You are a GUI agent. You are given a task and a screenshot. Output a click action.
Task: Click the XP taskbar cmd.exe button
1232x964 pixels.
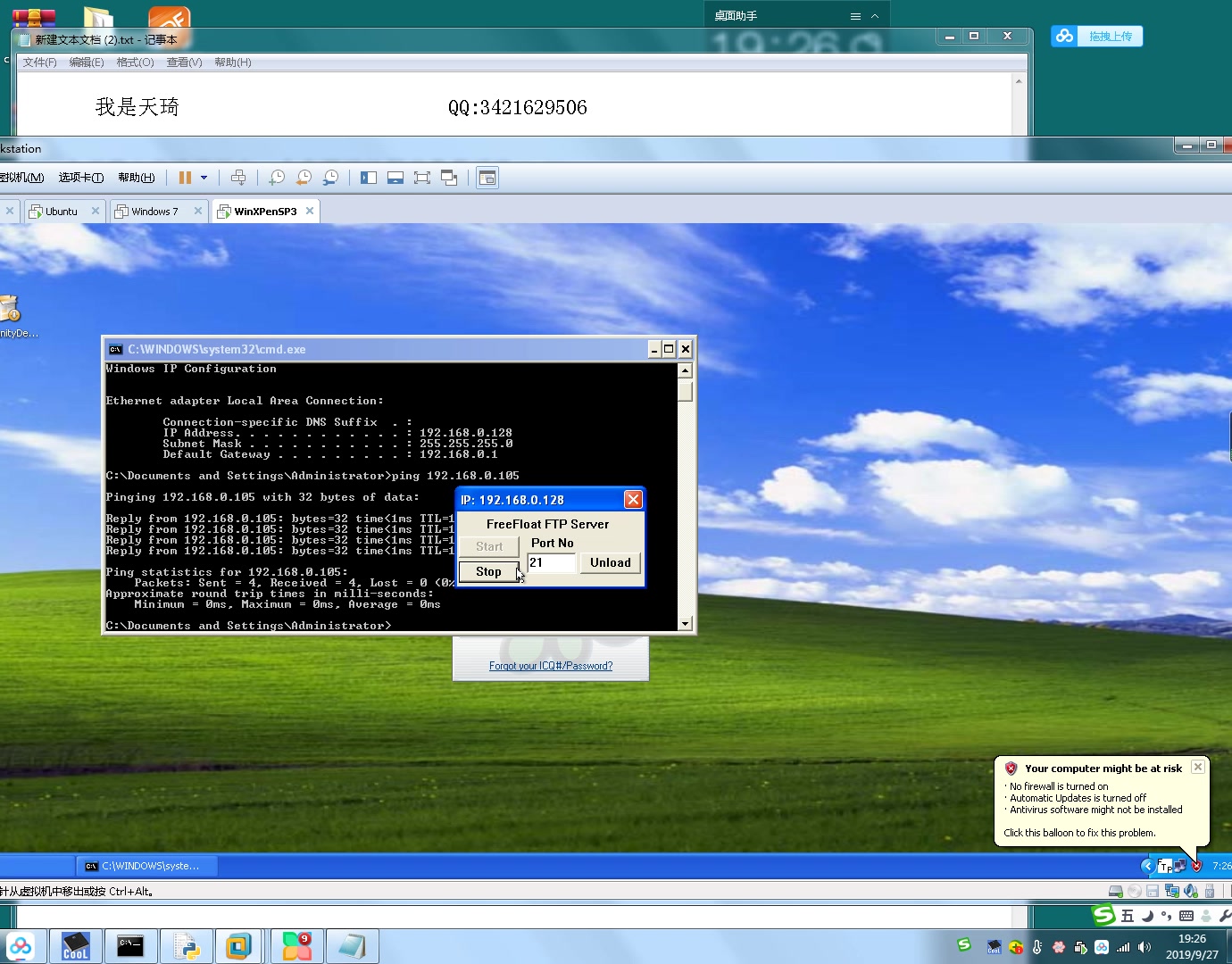(146, 866)
